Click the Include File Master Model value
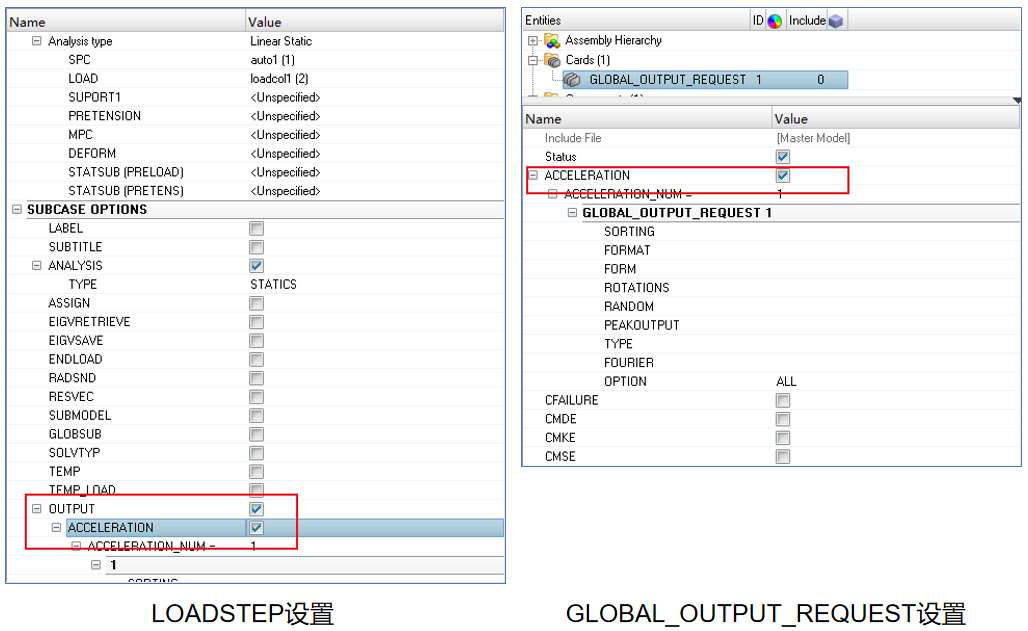The width and height of the screenshot is (1028, 631). 813,138
